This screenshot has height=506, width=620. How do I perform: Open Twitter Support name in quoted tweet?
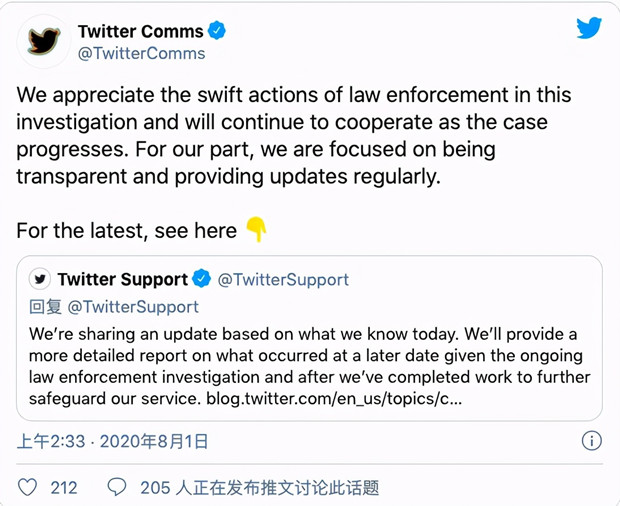coord(123,279)
